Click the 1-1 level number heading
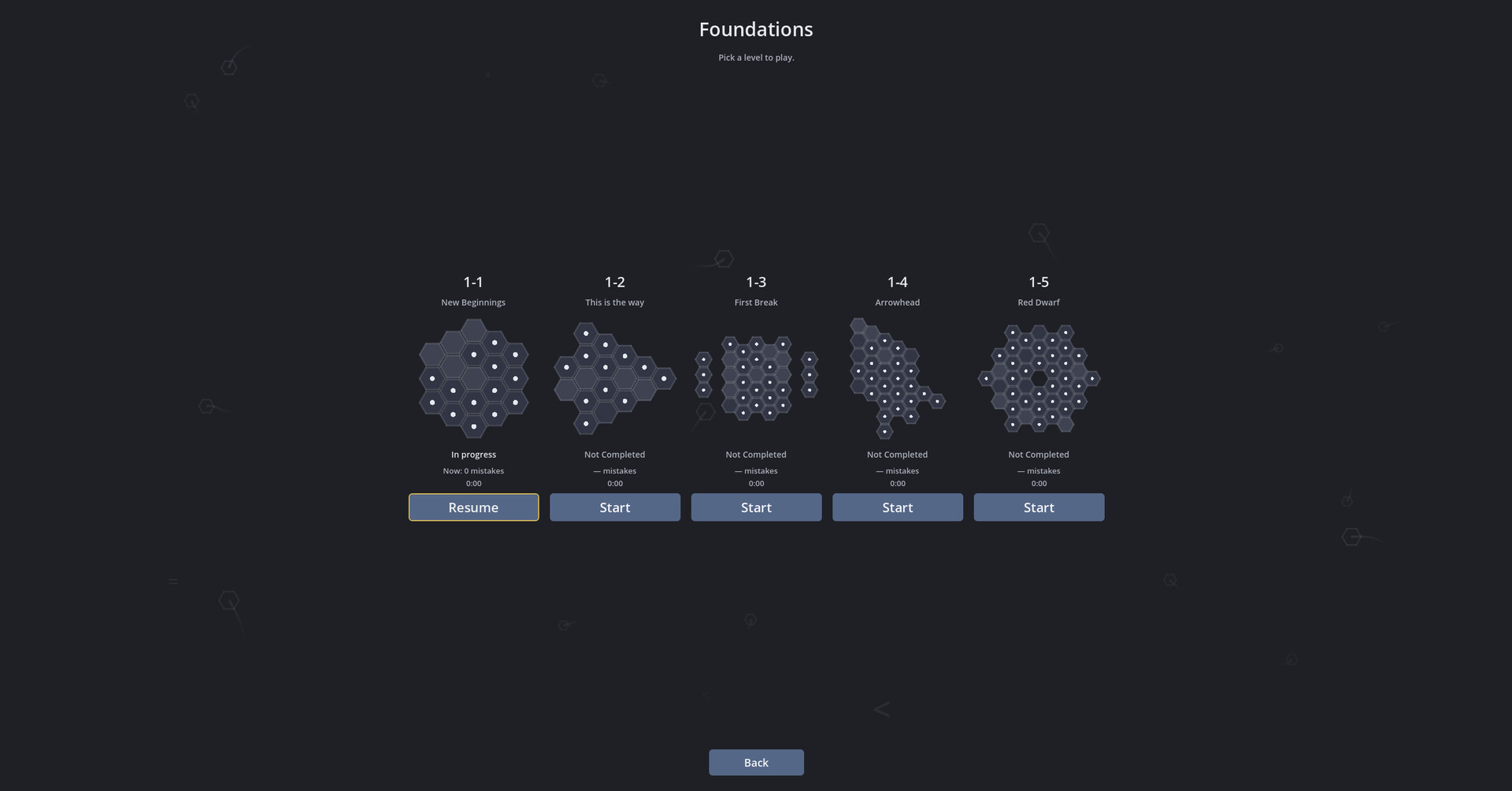Viewport: 1512px width, 791px height. [x=473, y=282]
